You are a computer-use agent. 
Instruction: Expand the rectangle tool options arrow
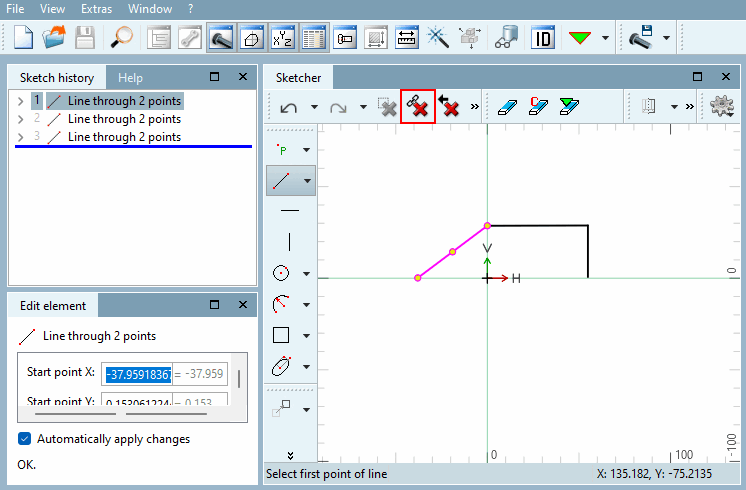pos(307,335)
